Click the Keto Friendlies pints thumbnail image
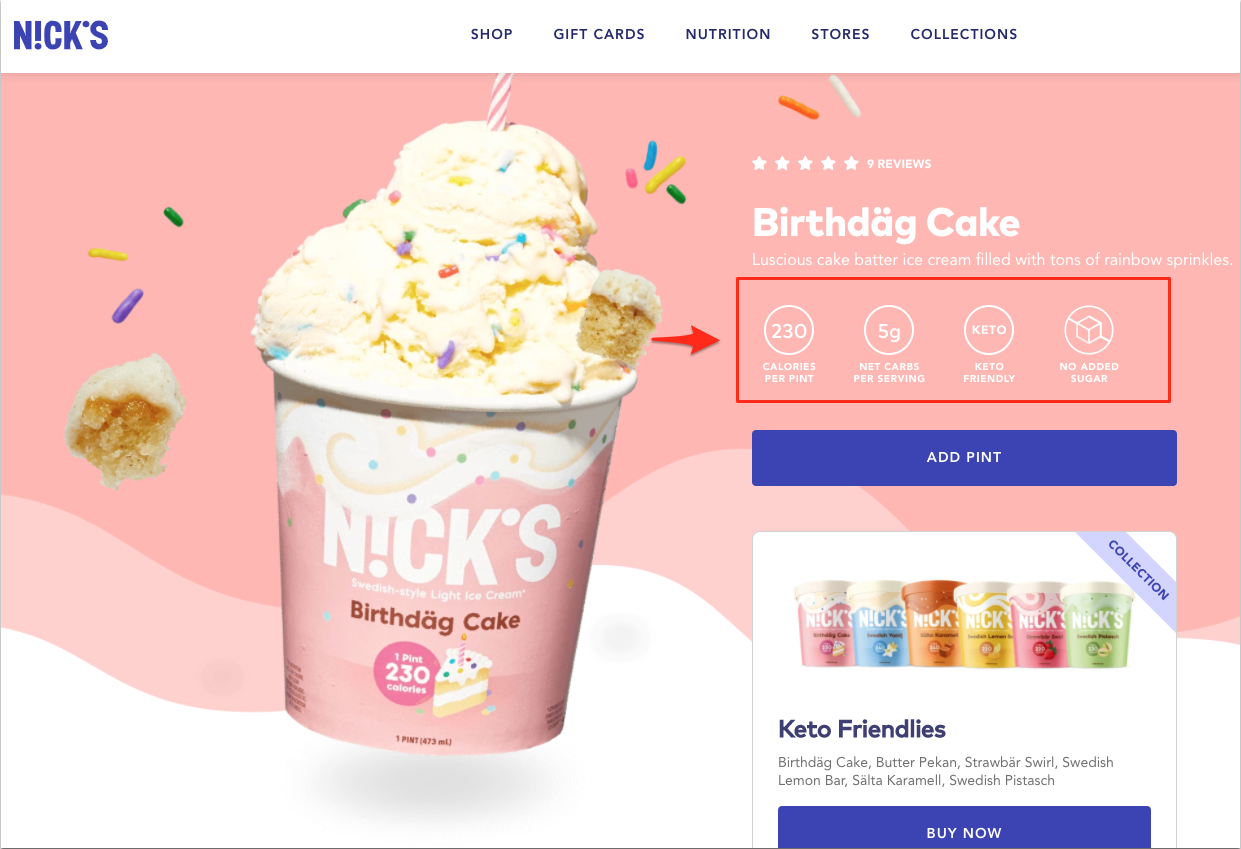The image size is (1241, 849). coord(965,624)
